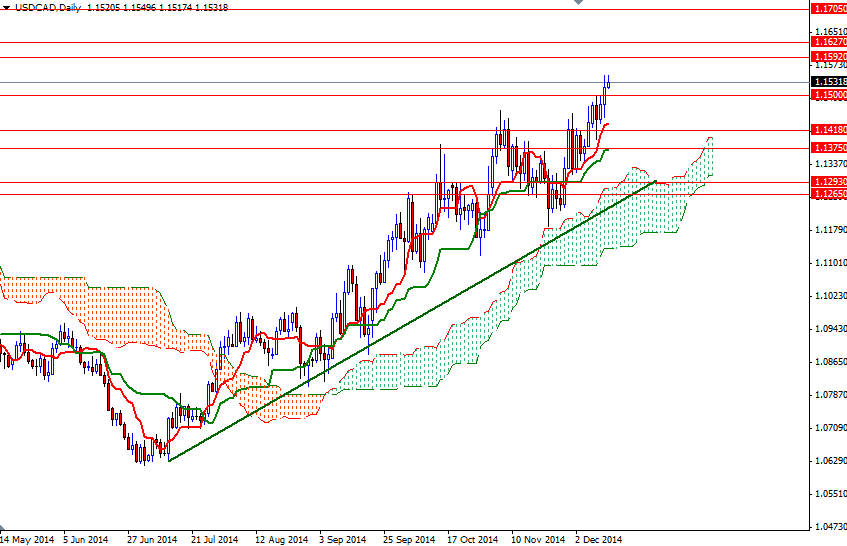Select the 1.14180 red price label

click(829, 130)
